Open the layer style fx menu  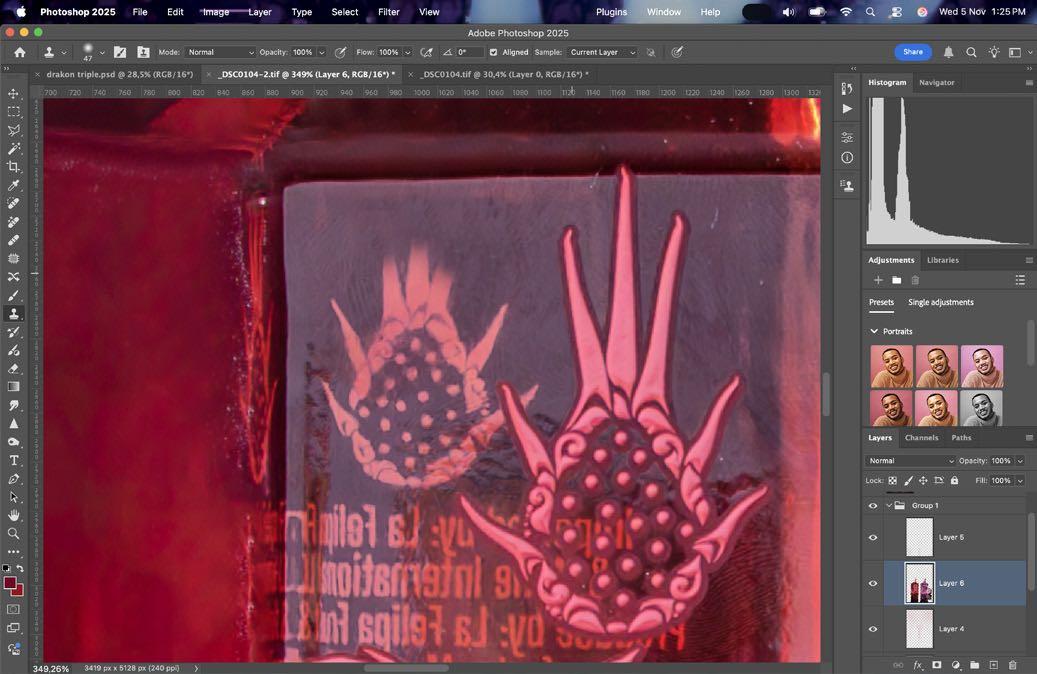(918, 665)
